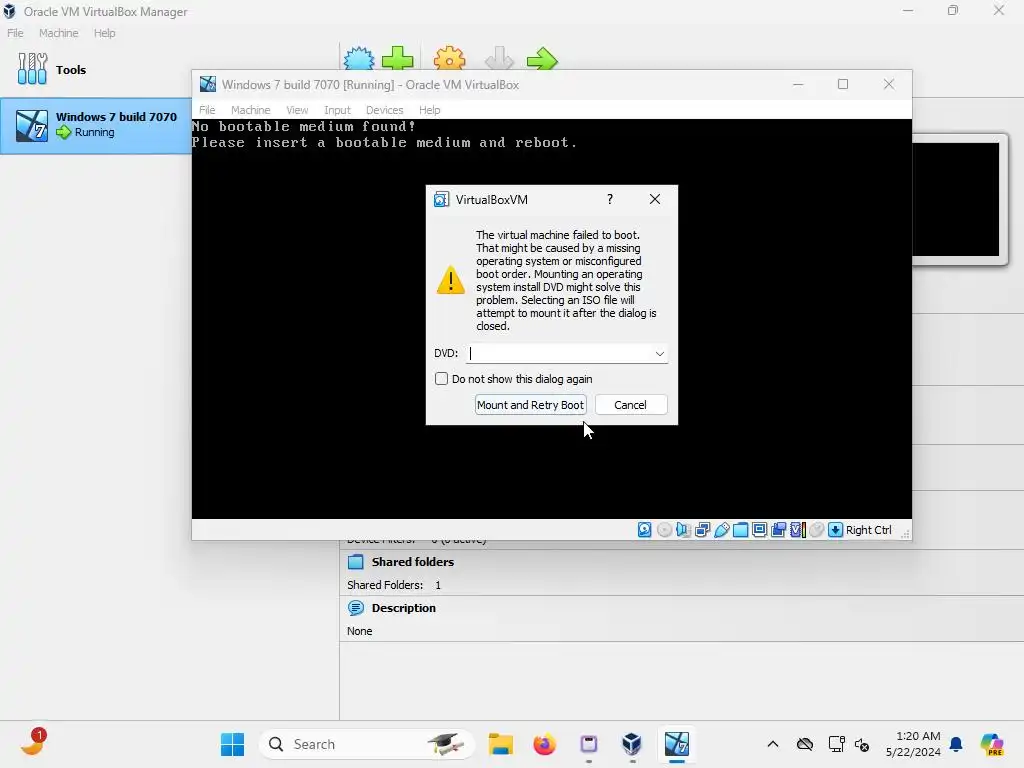
Task: Open the Copilot preview taskbar icon
Action: pyautogui.click(x=992, y=744)
